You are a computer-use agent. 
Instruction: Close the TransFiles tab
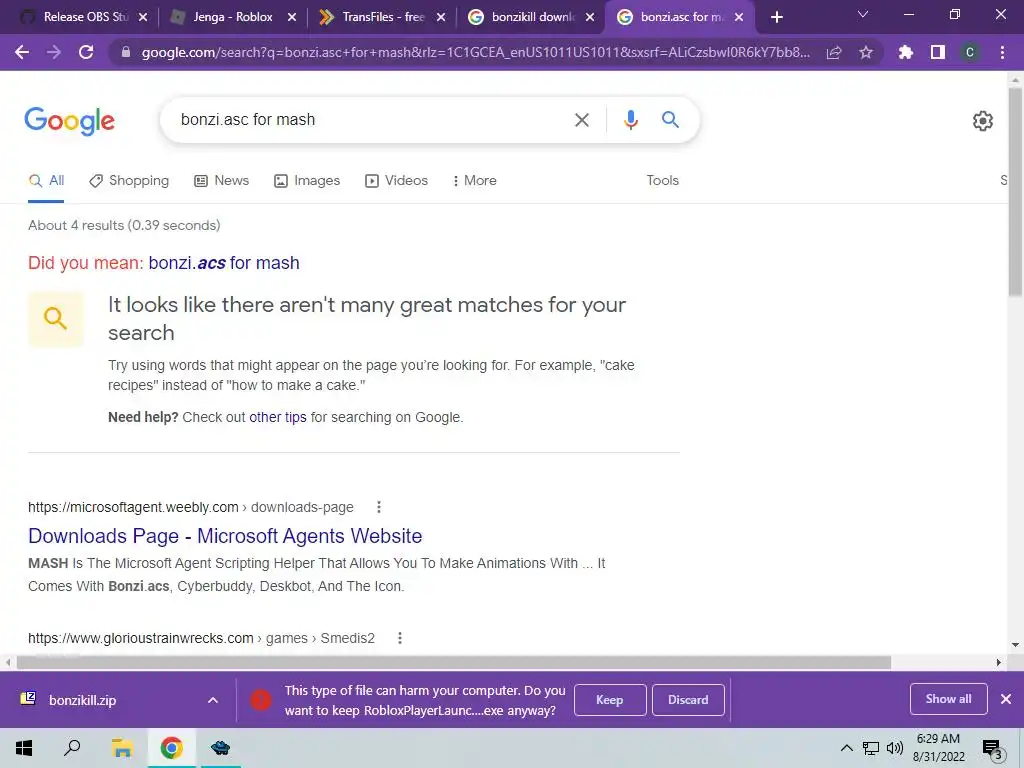[441, 18]
